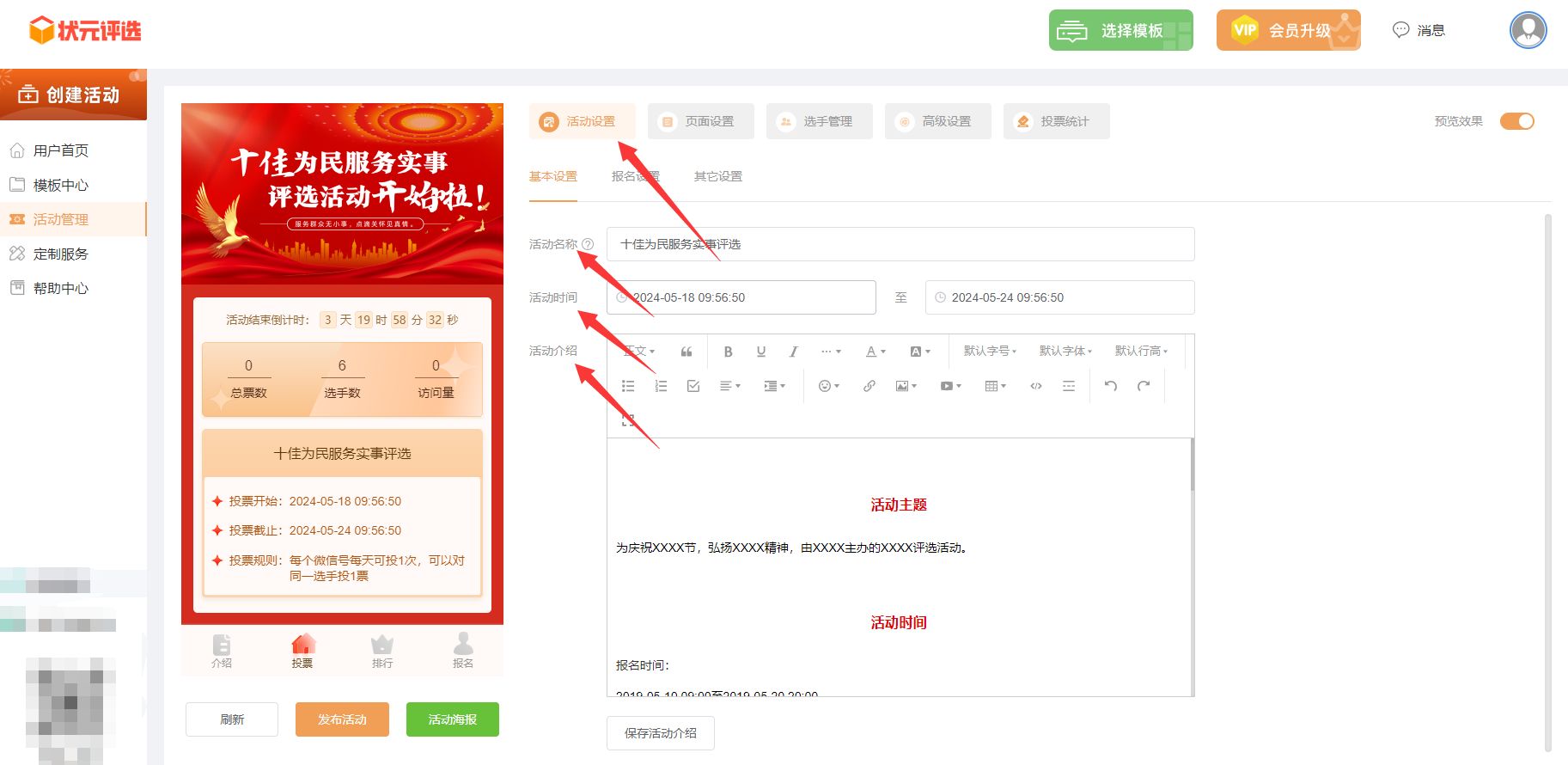The height and width of the screenshot is (765, 1568).
Task: Click the 活动名称 input field
Action: coord(900,244)
